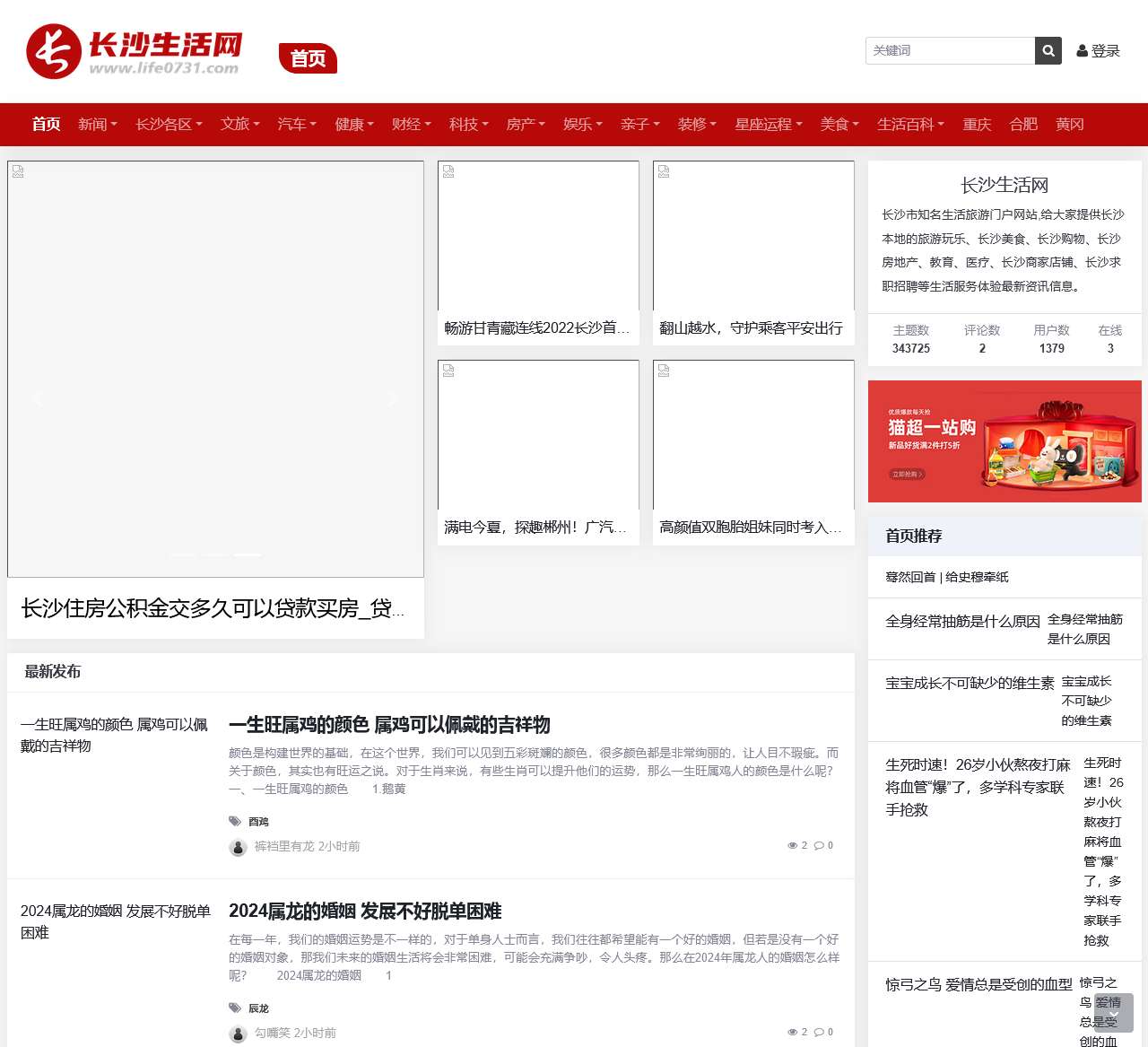The height and width of the screenshot is (1047, 1148).
Task: Select the 重庆 navigation item
Action: pyautogui.click(x=977, y=125)
